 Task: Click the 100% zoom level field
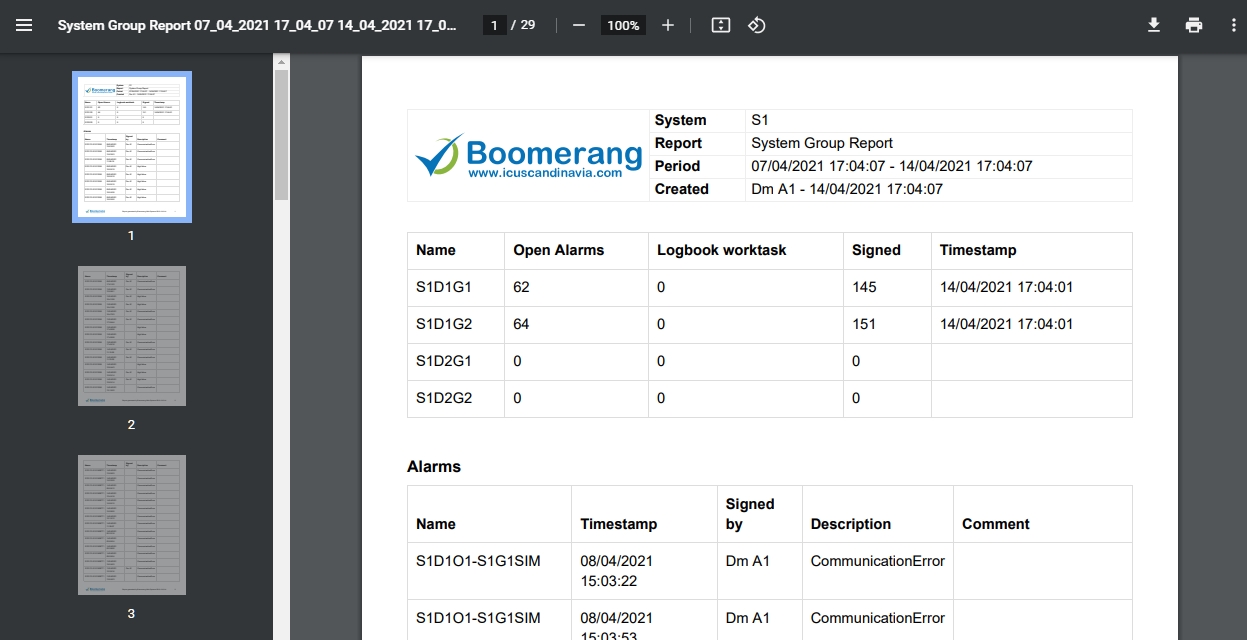(623, 25)
